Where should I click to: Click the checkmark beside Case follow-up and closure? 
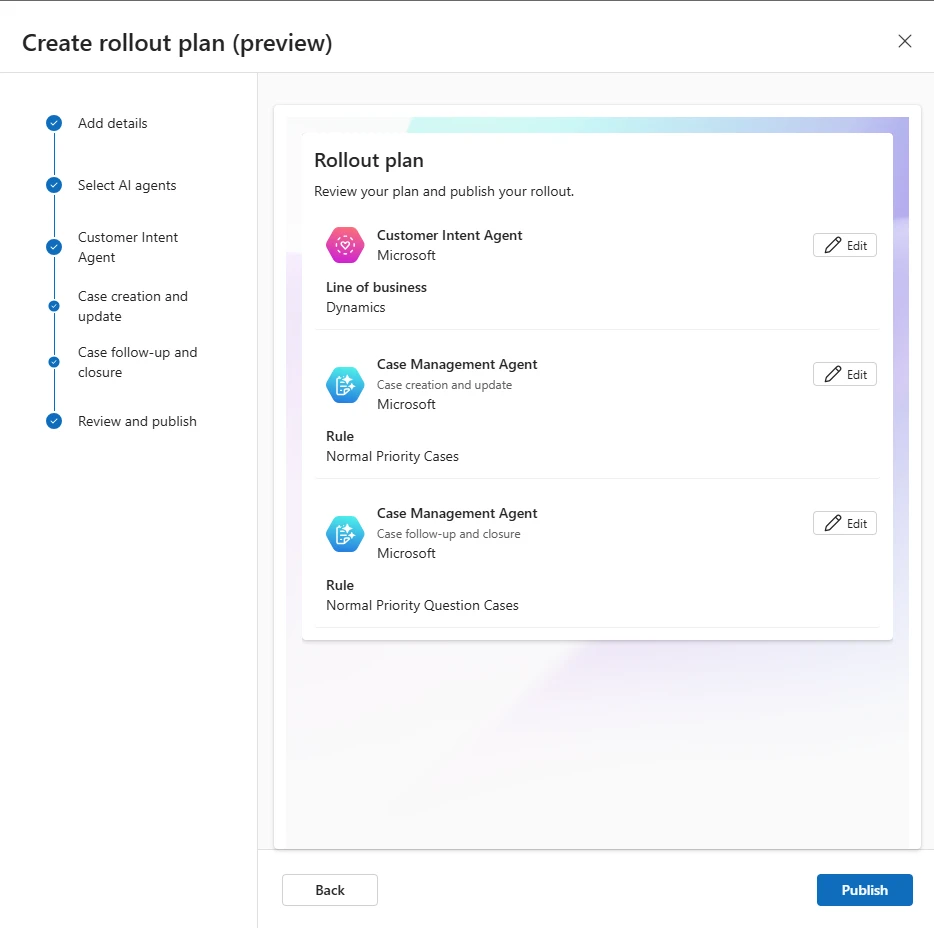click(53, 362)
